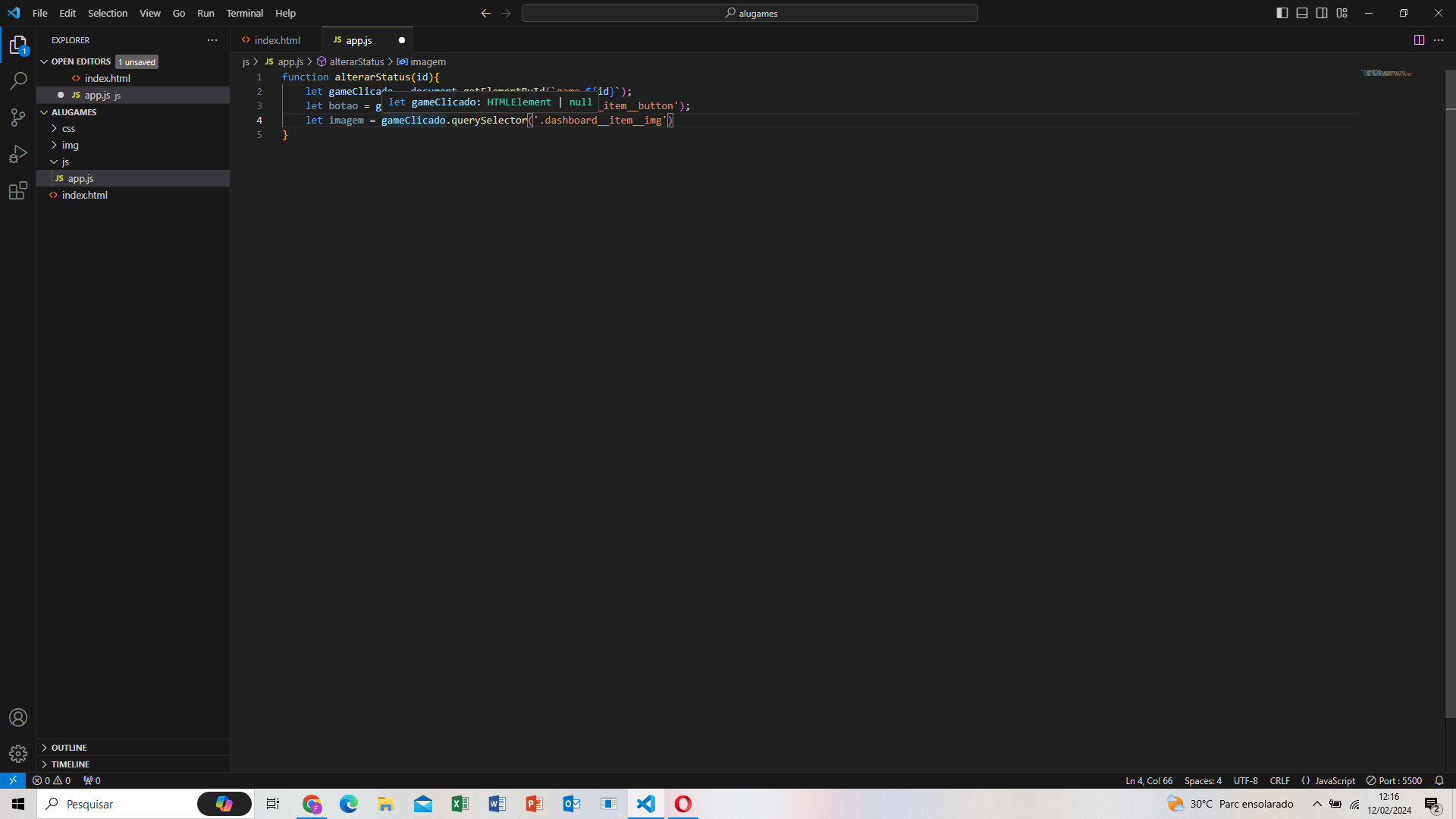Change line endings via CRLF
This screenshot has width=1456, height=819.
pyautogui.click(x=1279, y=780)
